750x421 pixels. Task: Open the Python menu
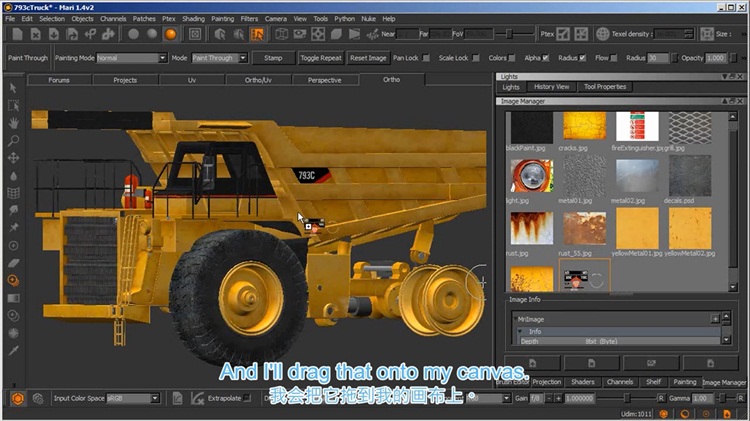[344, 19]
